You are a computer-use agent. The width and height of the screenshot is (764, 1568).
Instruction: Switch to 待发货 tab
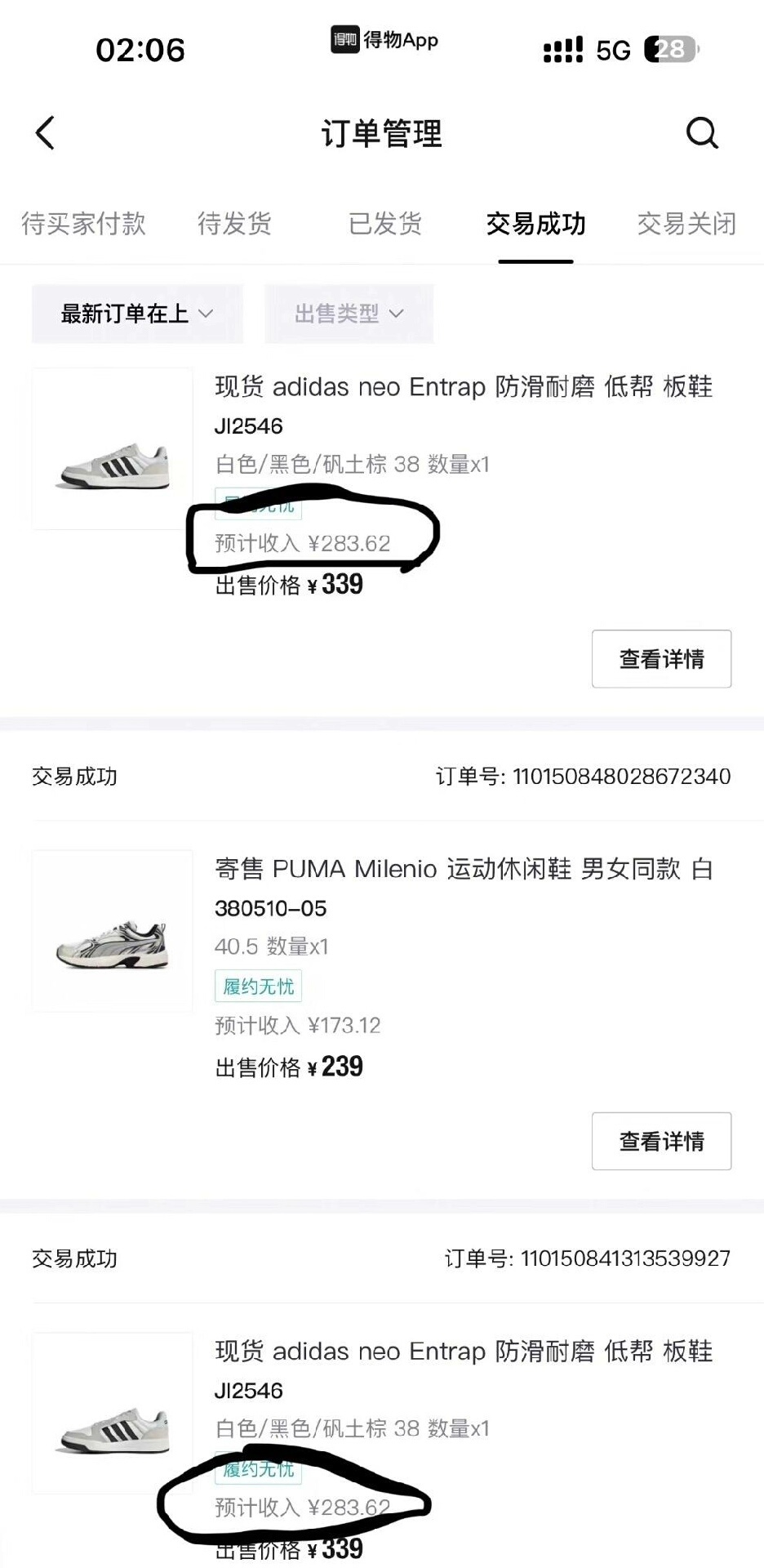tap(234, 224)
